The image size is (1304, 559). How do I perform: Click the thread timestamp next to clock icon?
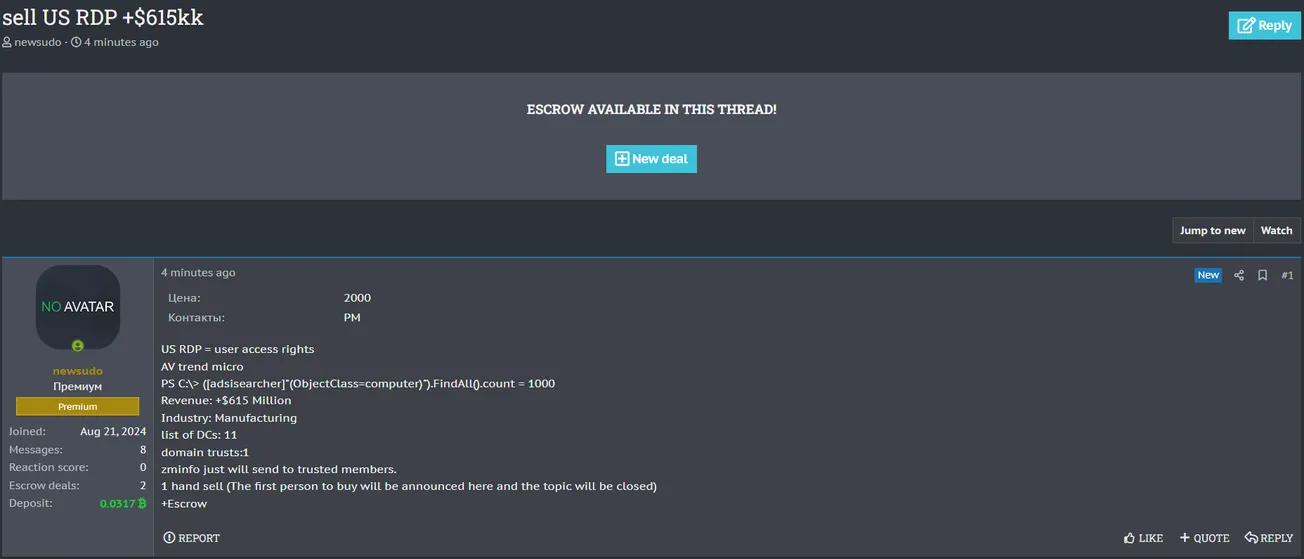click(121, 42)
